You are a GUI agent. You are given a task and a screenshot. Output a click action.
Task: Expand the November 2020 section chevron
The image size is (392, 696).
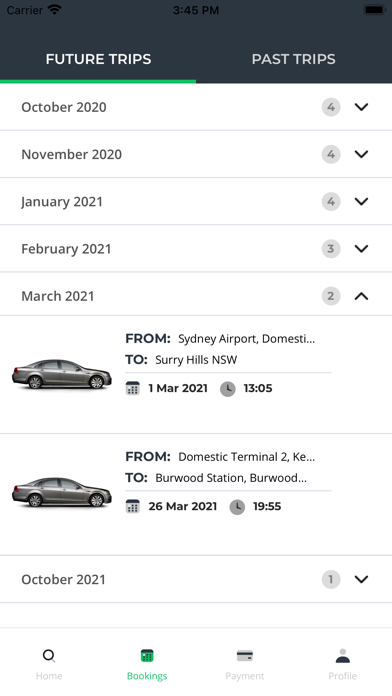pyautogui.click(x=362, y=154)
